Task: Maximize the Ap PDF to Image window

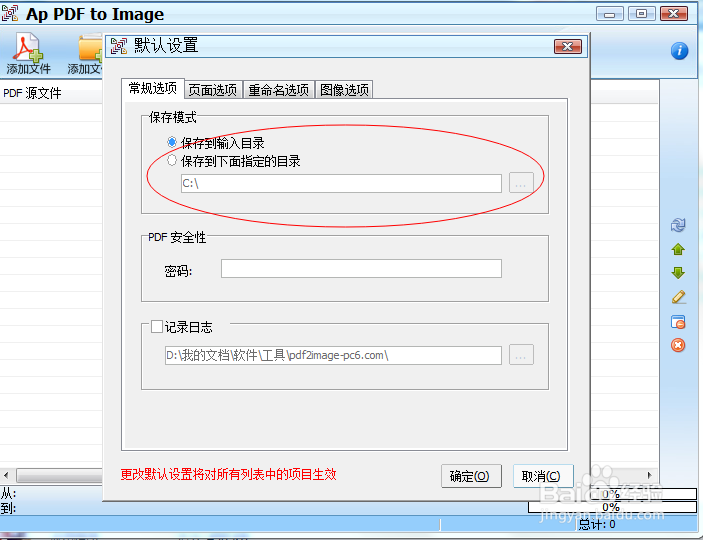Action: [x=642, y=13]
